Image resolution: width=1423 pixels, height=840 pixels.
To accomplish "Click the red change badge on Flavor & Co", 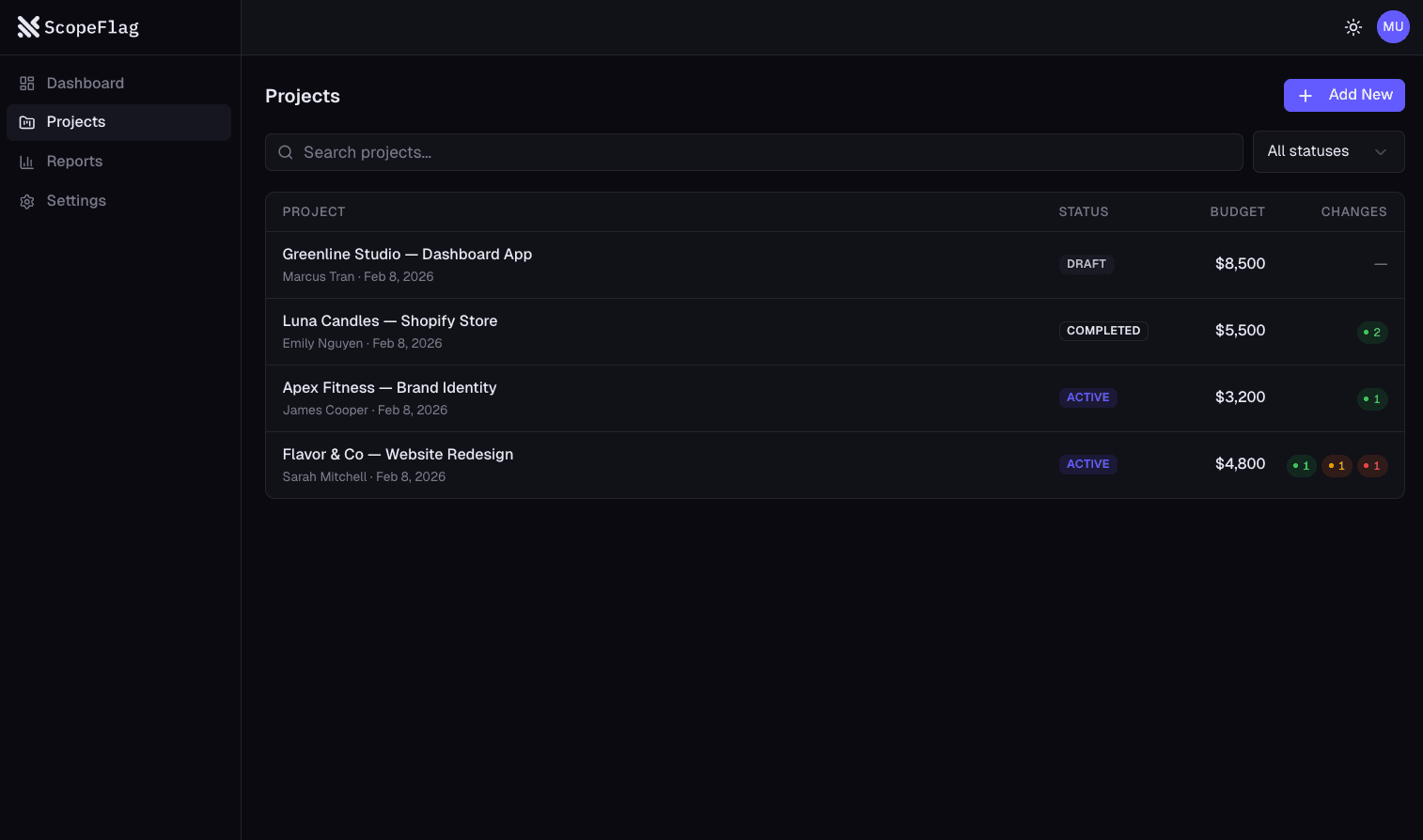I will (1371, 466).
